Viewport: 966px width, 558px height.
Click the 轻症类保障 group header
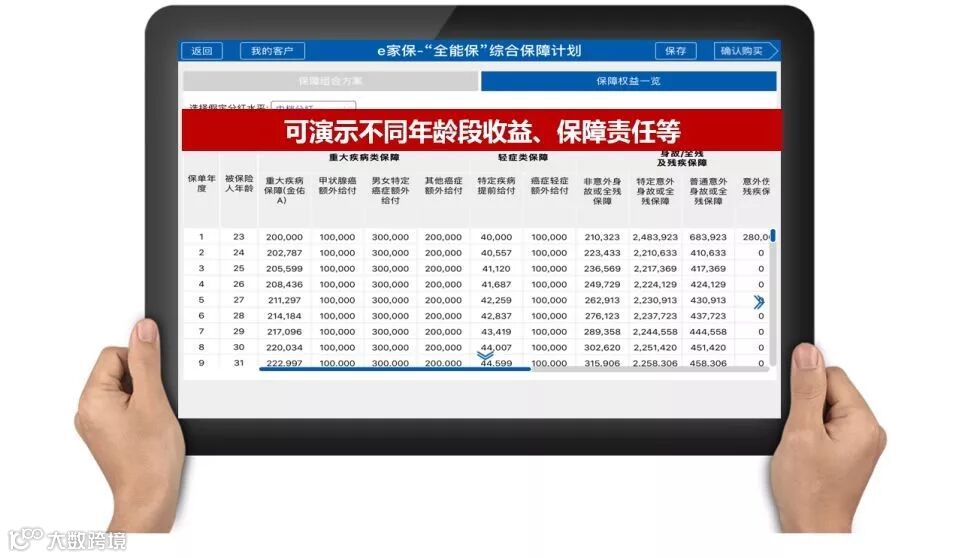[522, 158]
